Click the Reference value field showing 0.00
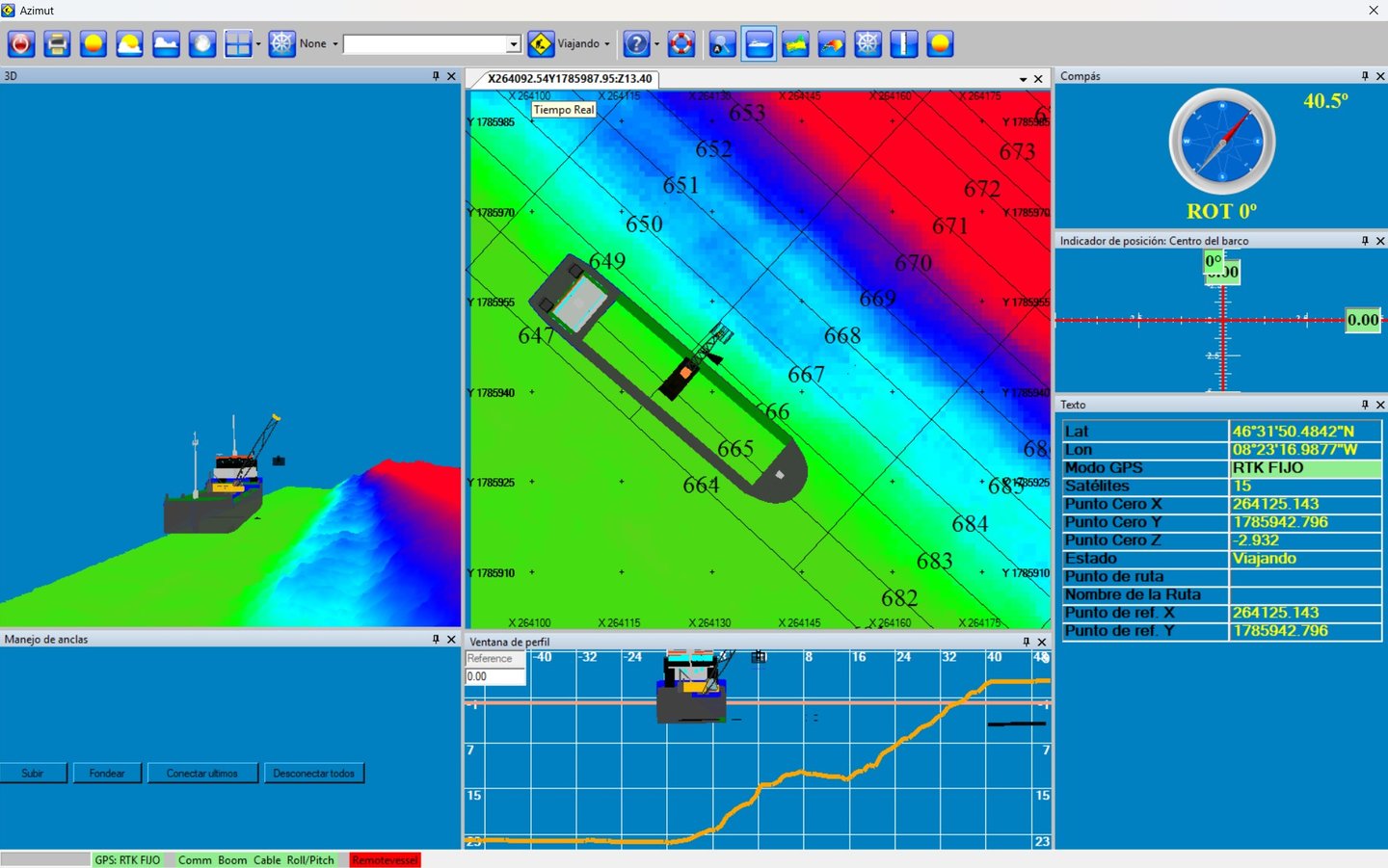This screenshot has width=1388, height=868. 494,676
